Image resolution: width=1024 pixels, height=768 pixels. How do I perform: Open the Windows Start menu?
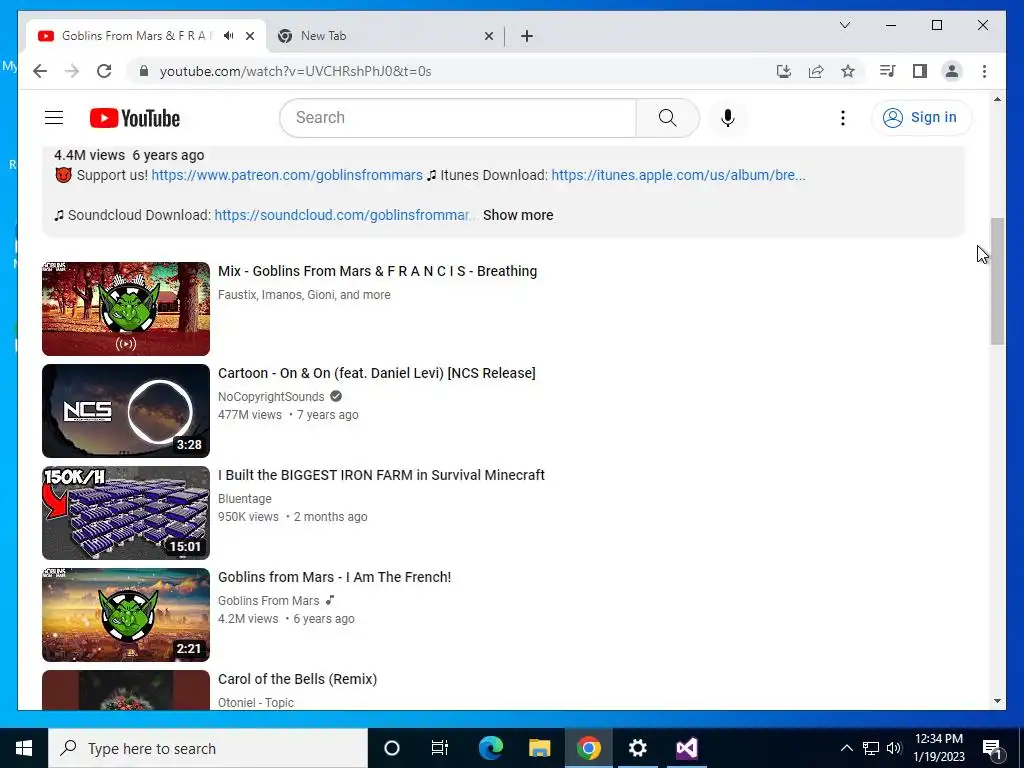[x=24, y=748]
